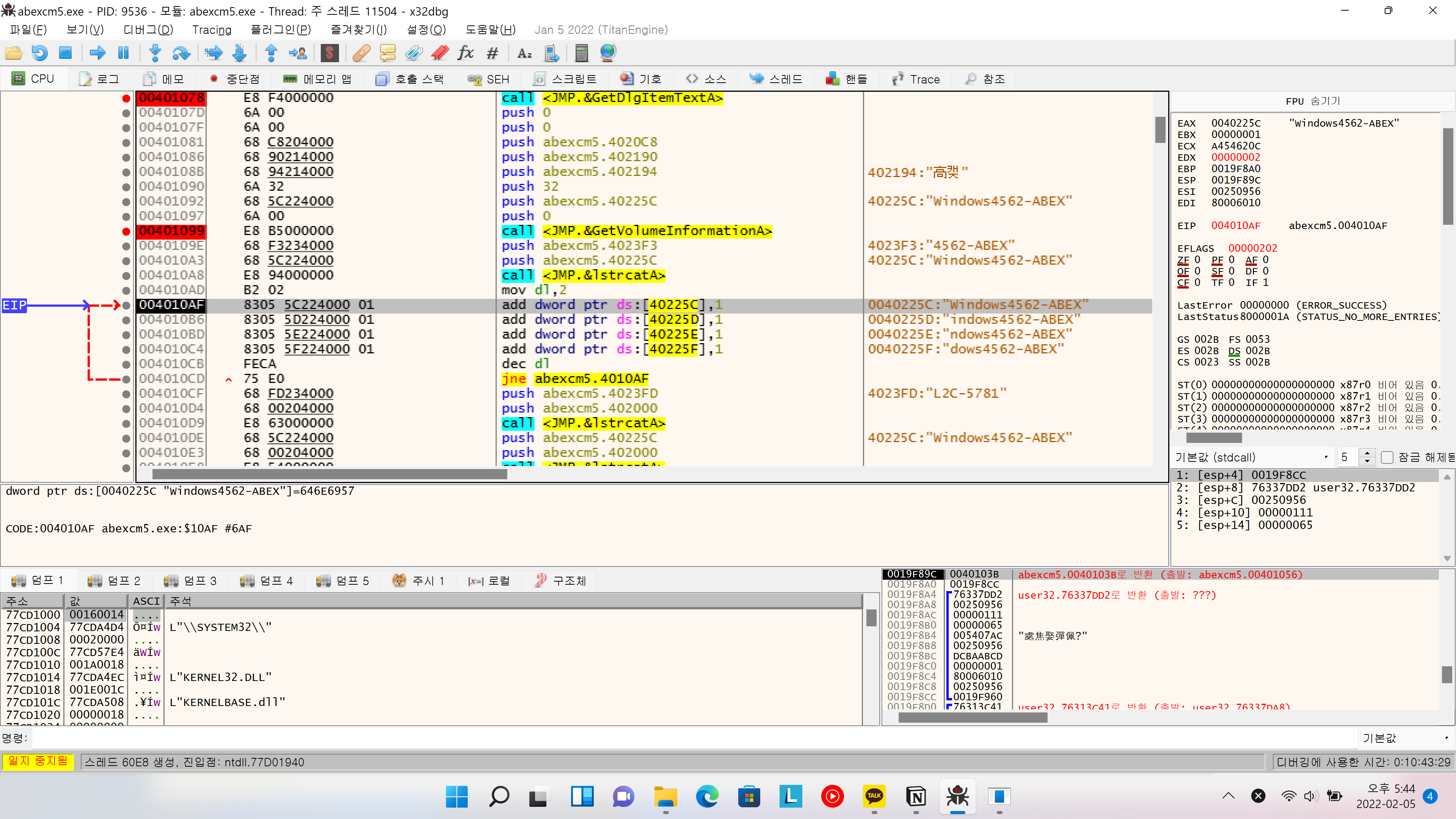Image resolution: width=1456 pixels, height=819 pixels.
Task: Click the 일지 중지됨 status label
Action: [x=38, y=761]
